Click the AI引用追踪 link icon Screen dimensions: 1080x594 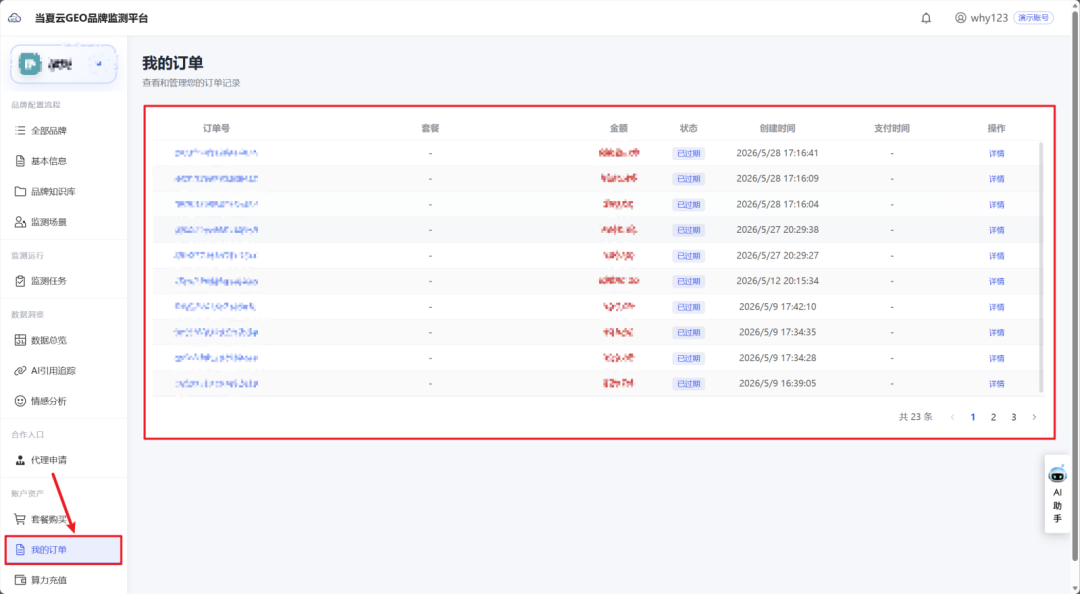coord(20,371)
